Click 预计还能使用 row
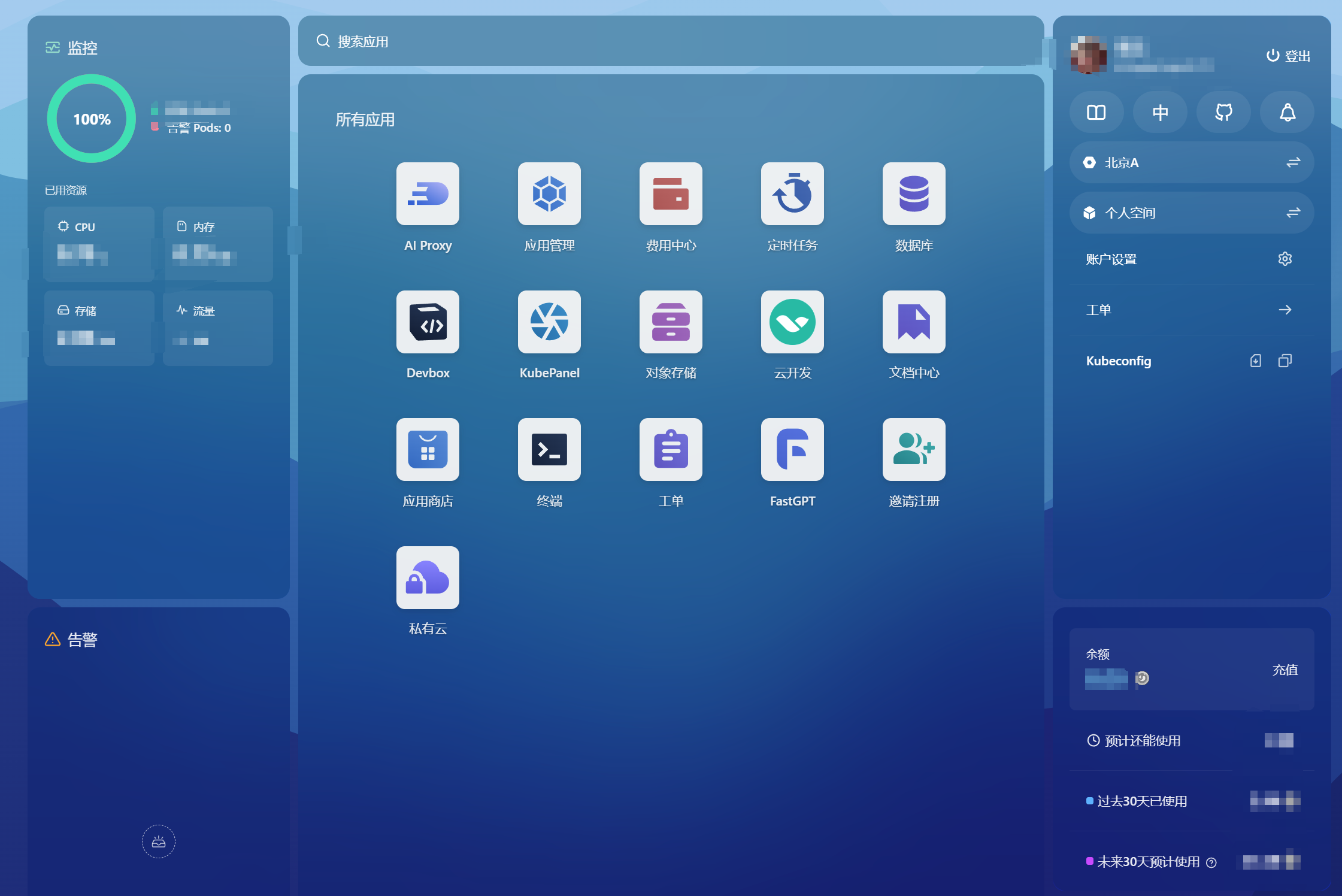 point(1192,741)
